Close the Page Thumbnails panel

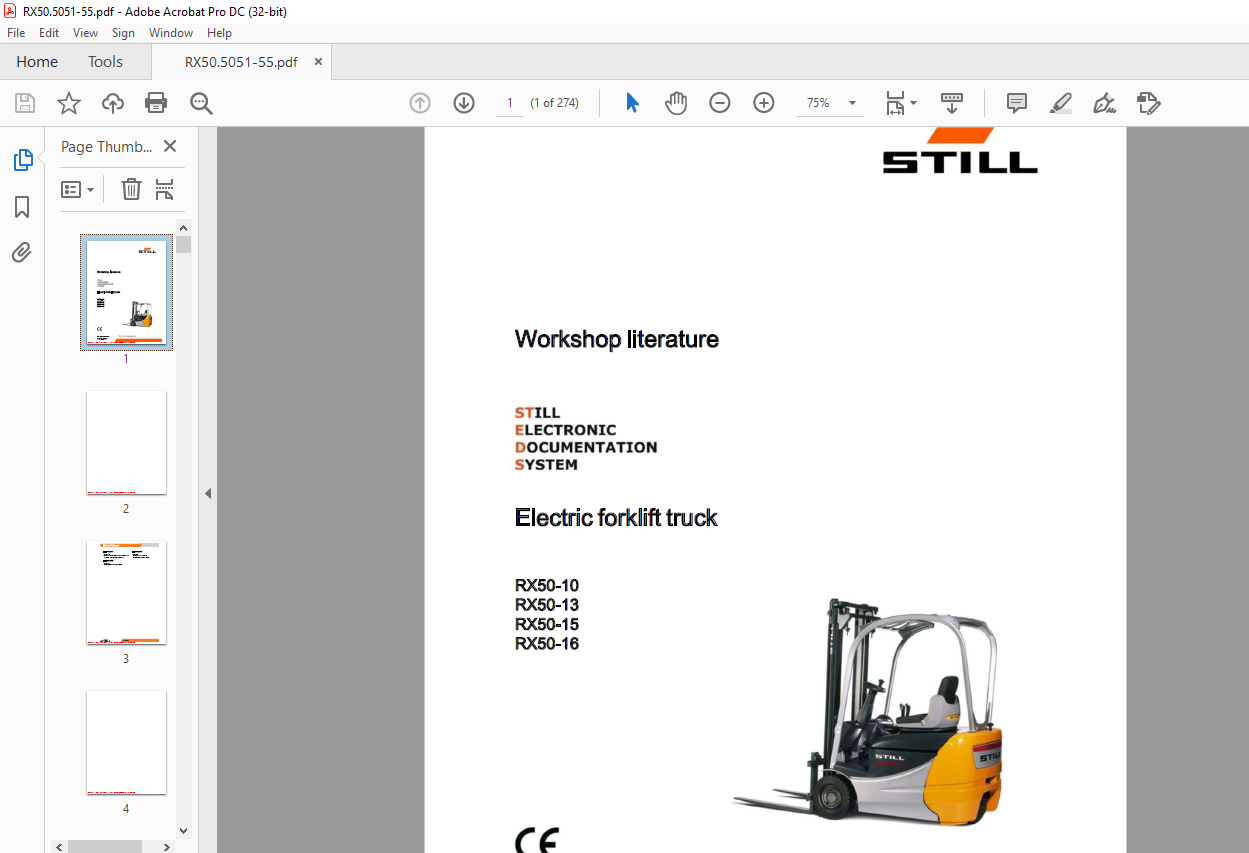tap(170, 146)
